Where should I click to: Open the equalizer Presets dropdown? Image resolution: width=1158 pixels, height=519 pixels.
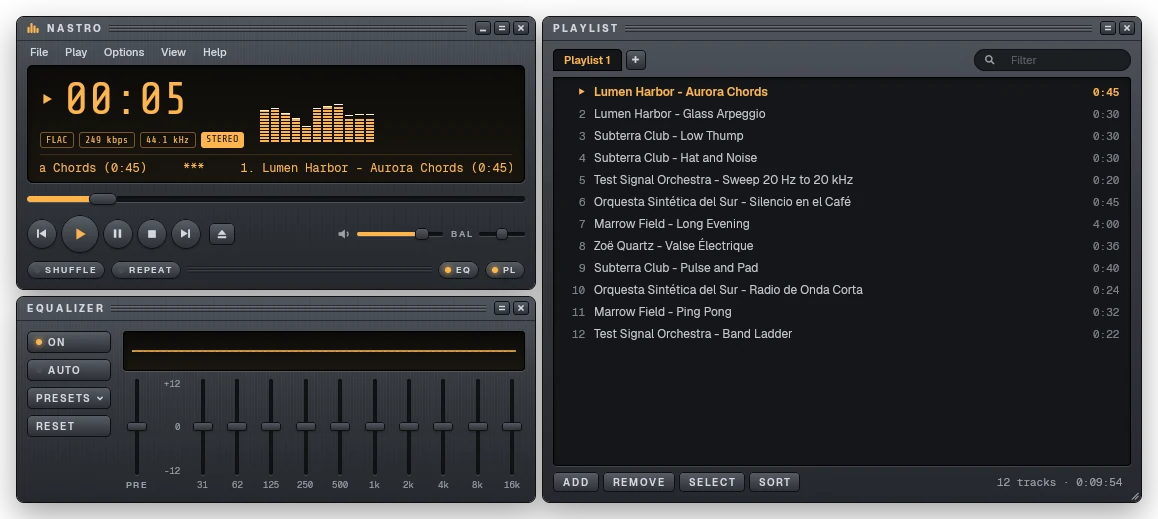[69, 398]
